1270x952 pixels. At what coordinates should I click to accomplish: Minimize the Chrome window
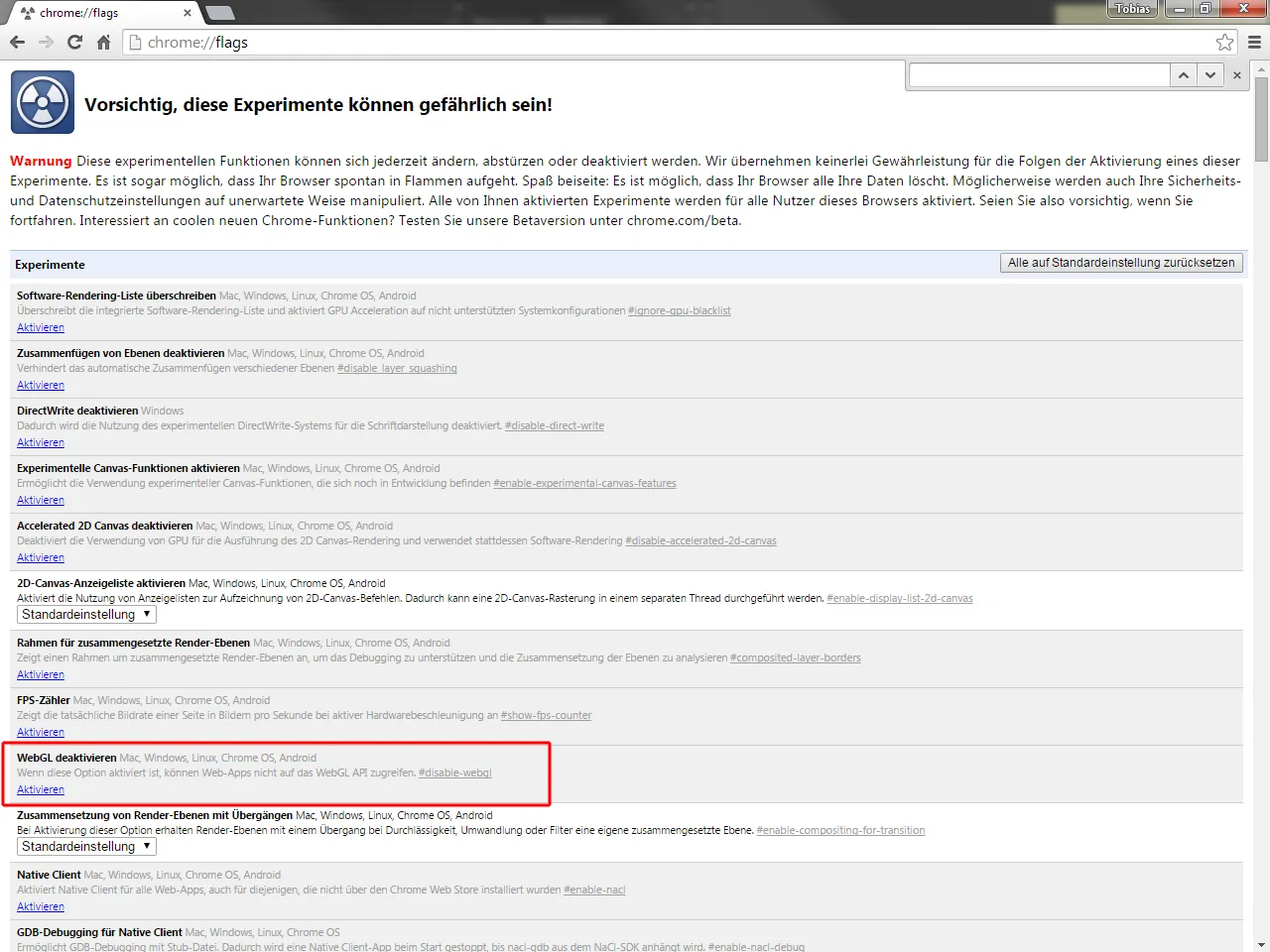coord(1179,9)
